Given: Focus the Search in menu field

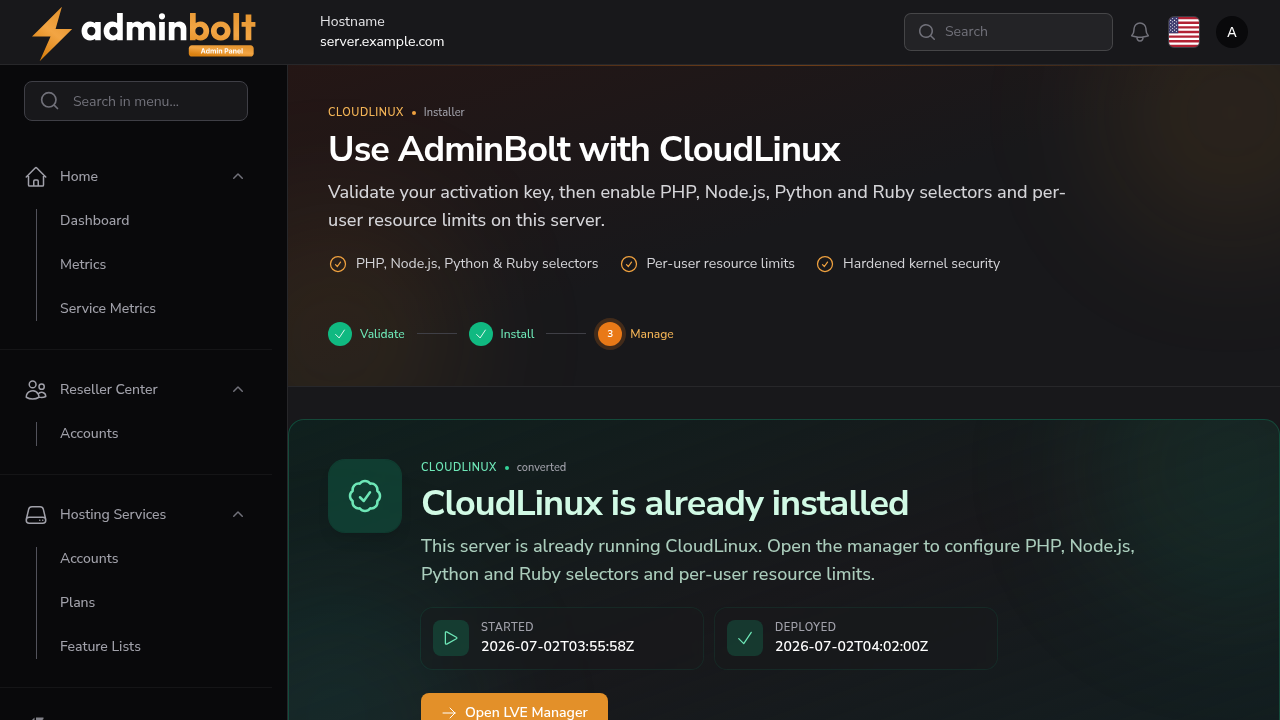Looking at the screenshot, I should point(136,101).
